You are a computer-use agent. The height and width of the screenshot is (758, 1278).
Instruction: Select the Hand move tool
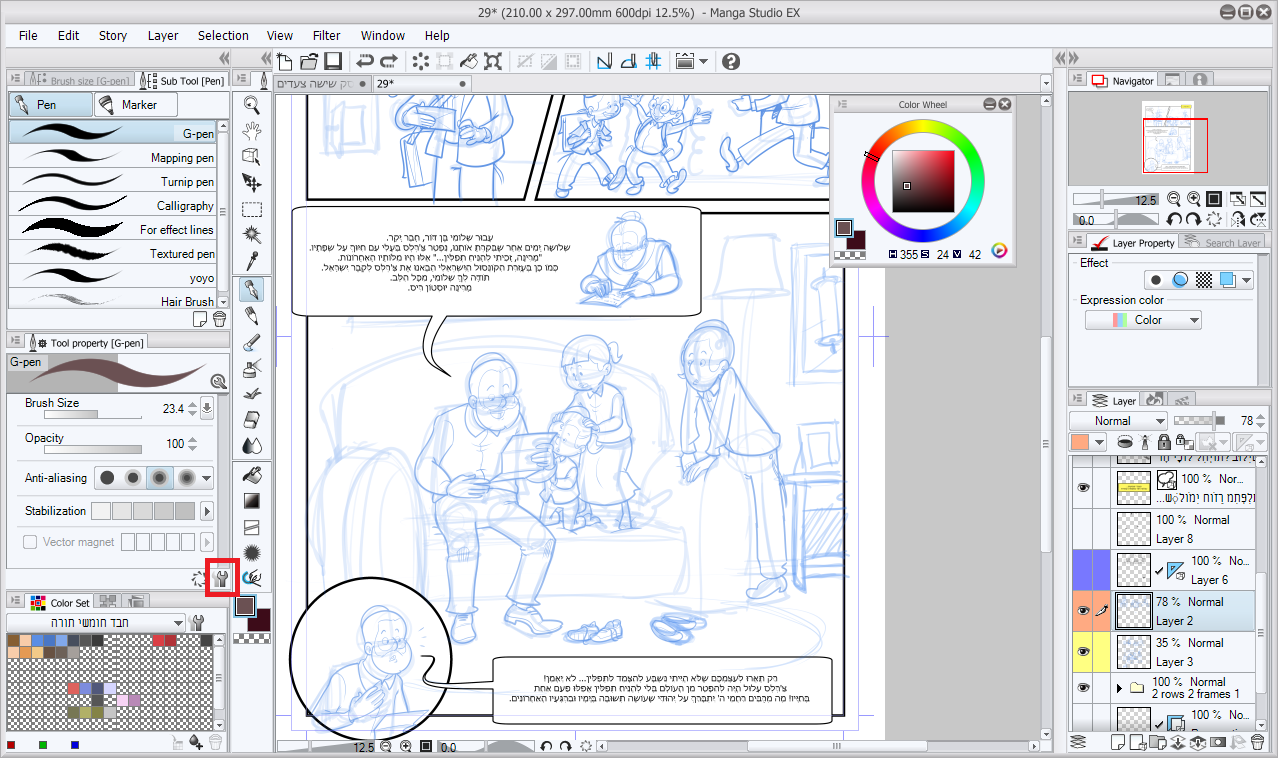252,130
